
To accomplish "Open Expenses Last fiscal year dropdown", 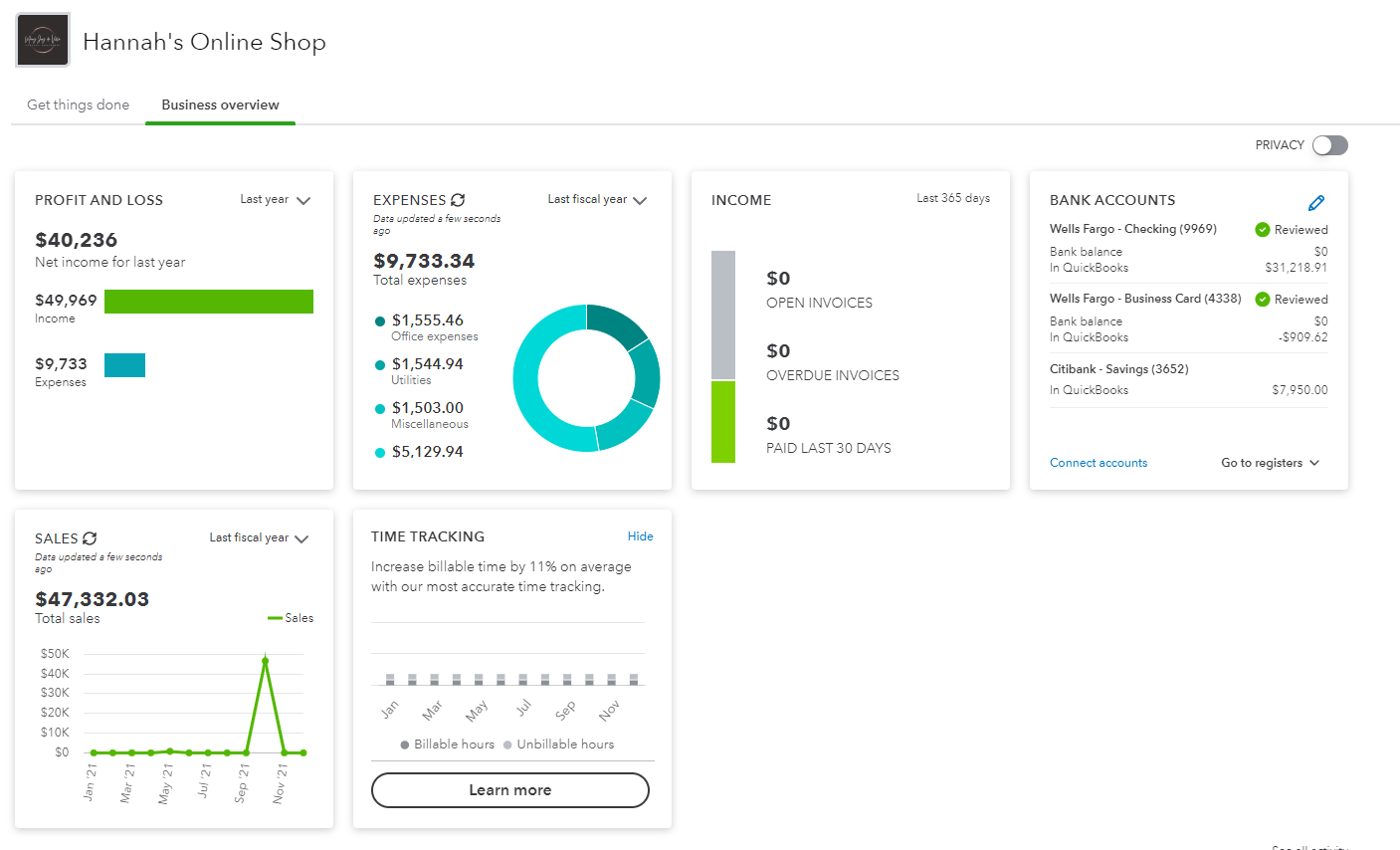I will [597, 200].
